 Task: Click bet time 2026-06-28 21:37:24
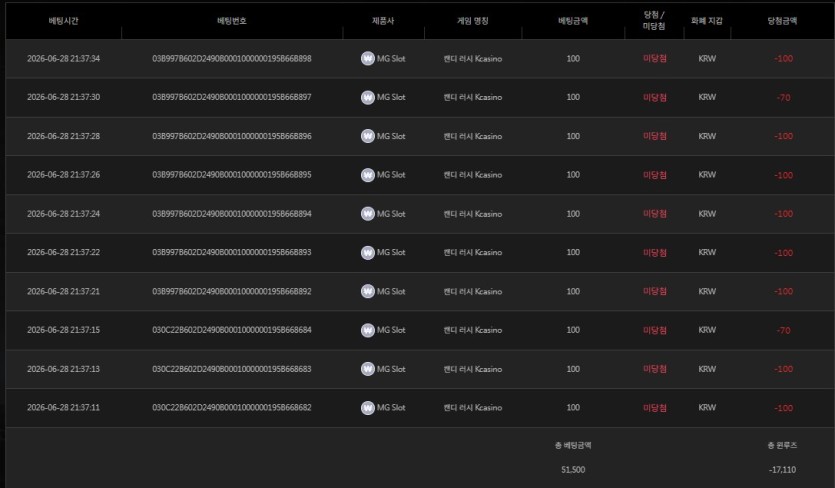pyautogui.click(x=63, y=214)
